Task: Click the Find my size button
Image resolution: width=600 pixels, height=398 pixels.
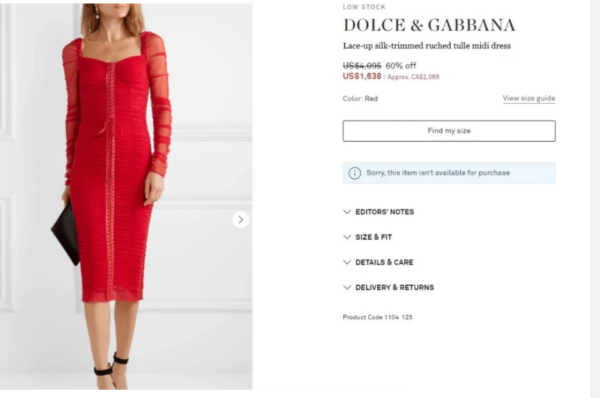Action: click(x=449, y=131)
